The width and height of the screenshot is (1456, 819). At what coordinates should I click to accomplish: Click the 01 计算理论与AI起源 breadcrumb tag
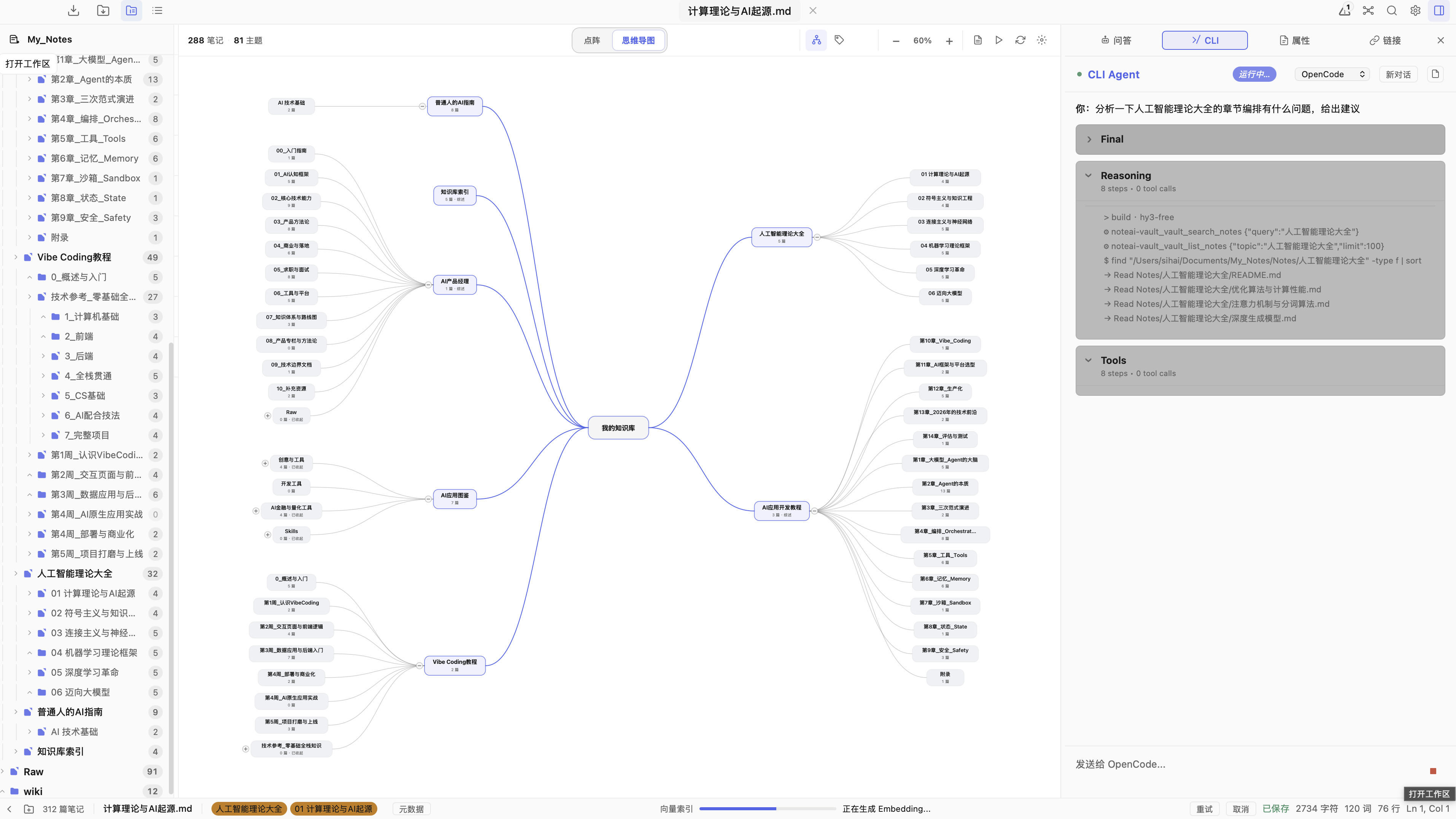tap(334, 809)
